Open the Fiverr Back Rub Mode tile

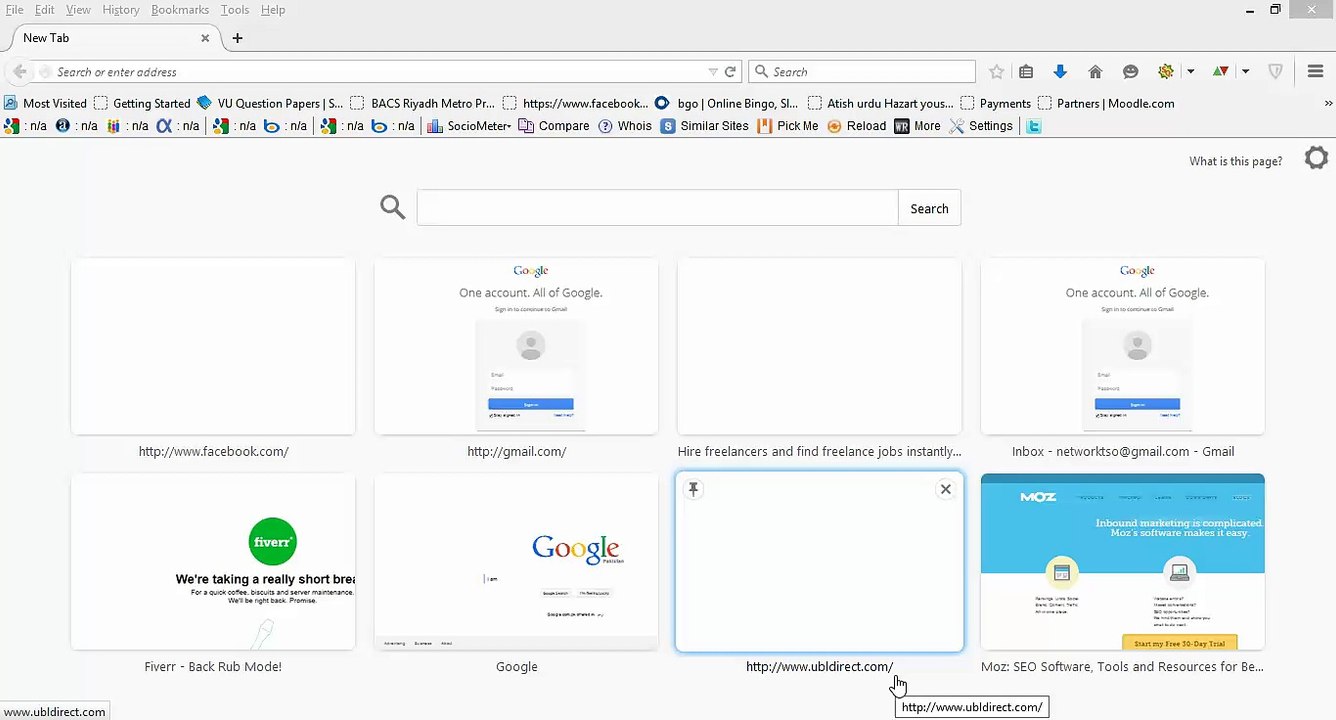click(213, 562)
